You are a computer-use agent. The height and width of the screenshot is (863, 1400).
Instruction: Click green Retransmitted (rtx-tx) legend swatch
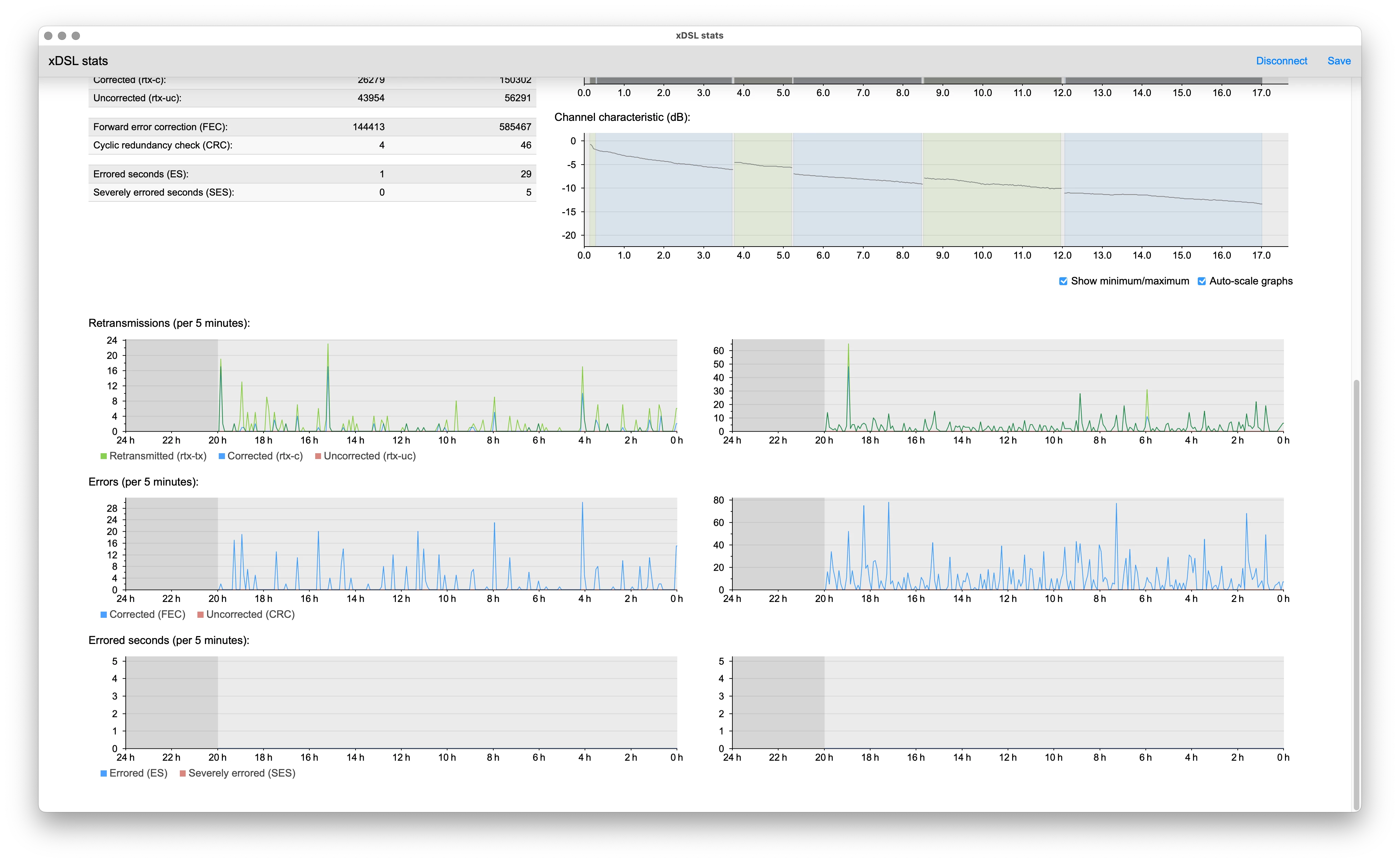point(104,456)
